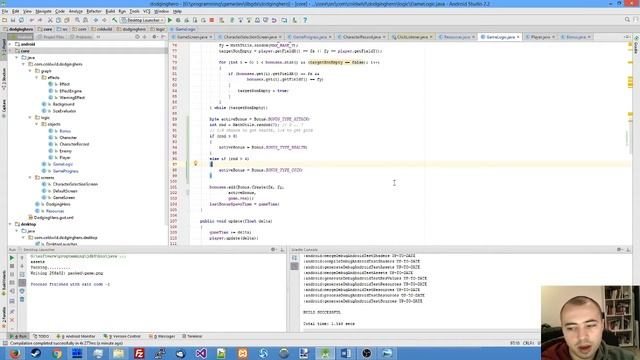Click the stop square in Run panel
640x360 pixels.
pyautogui.click(x=12, y=266)
